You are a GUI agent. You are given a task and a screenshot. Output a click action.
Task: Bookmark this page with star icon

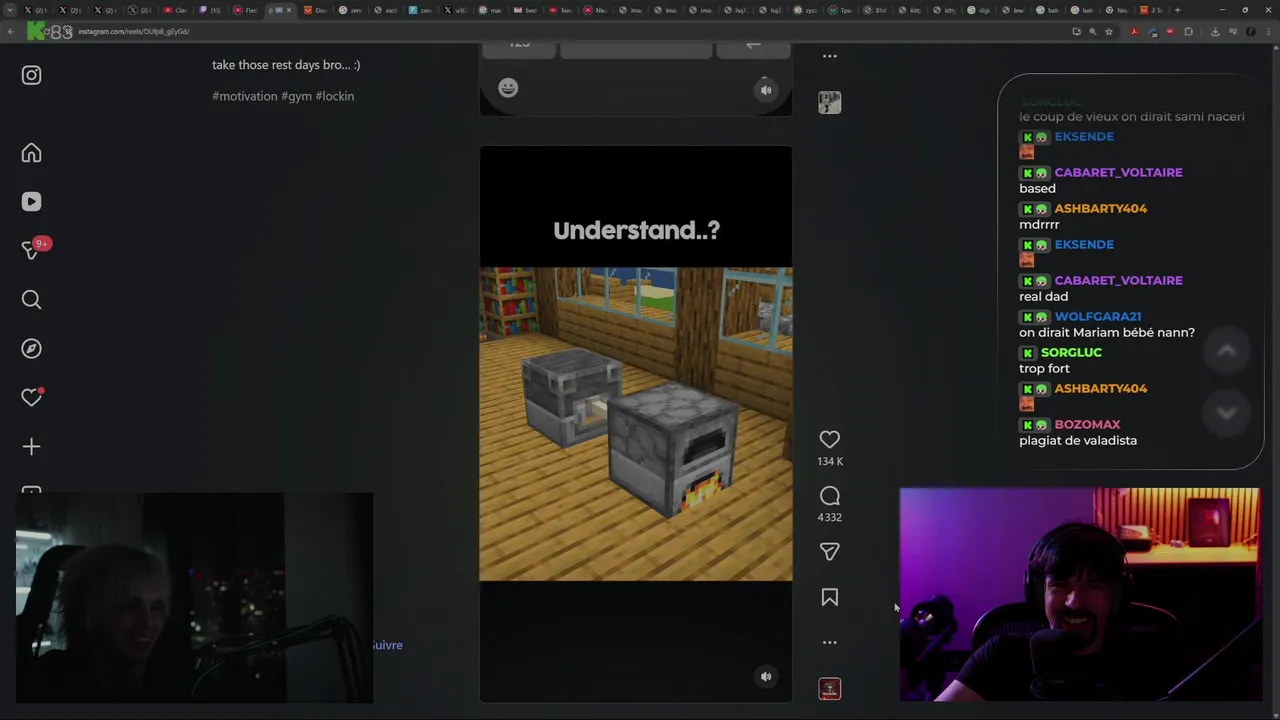coord(1109,31)
